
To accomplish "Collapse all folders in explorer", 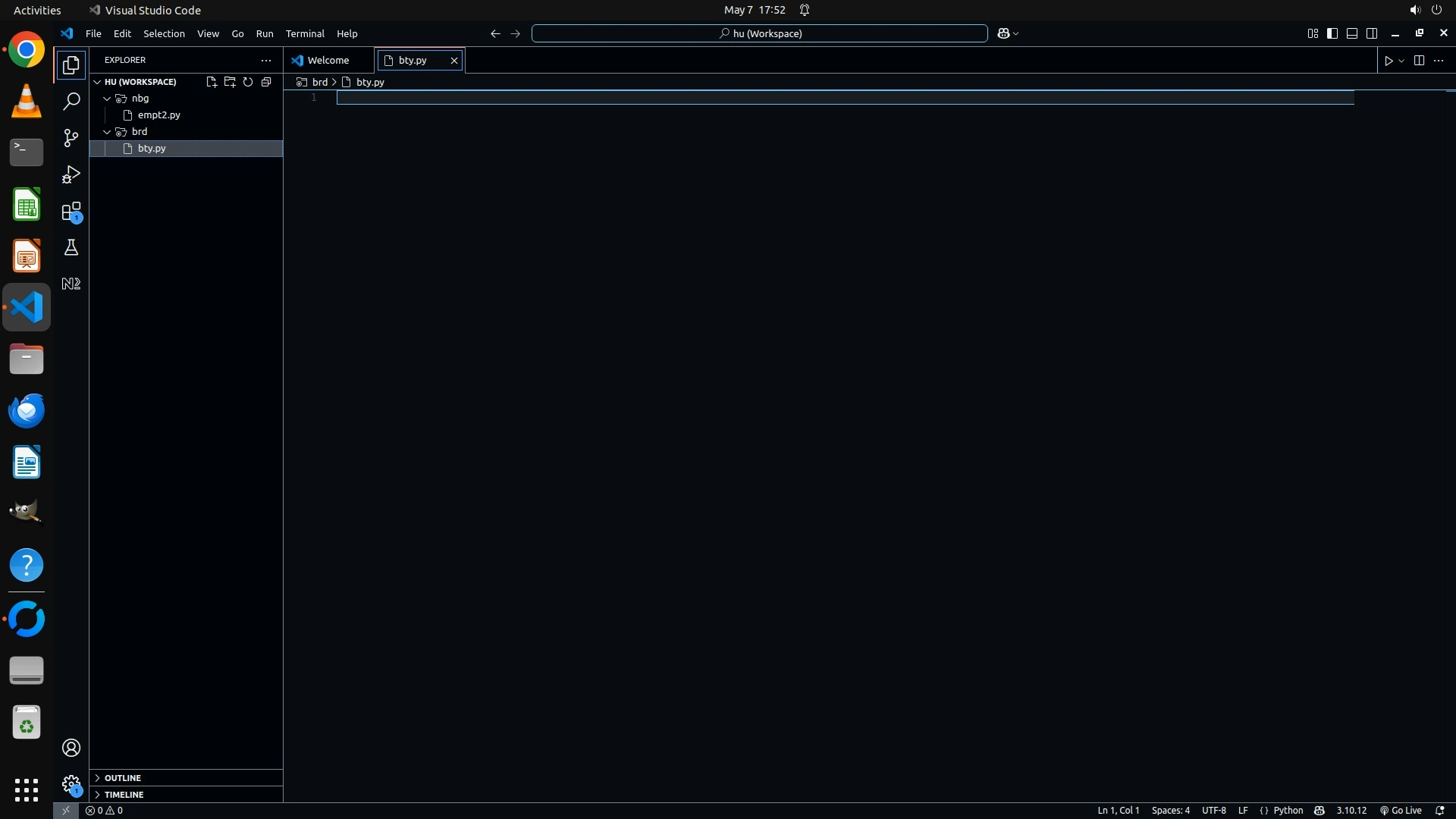I will (x=266, y=82).
